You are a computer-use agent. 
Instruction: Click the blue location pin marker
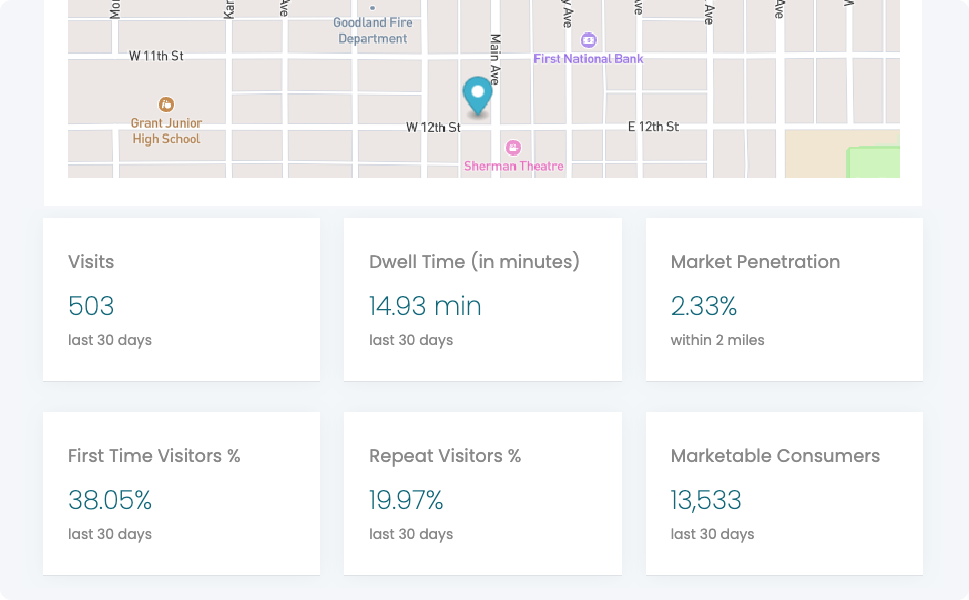pyautogui.click(x=478, y=96)
